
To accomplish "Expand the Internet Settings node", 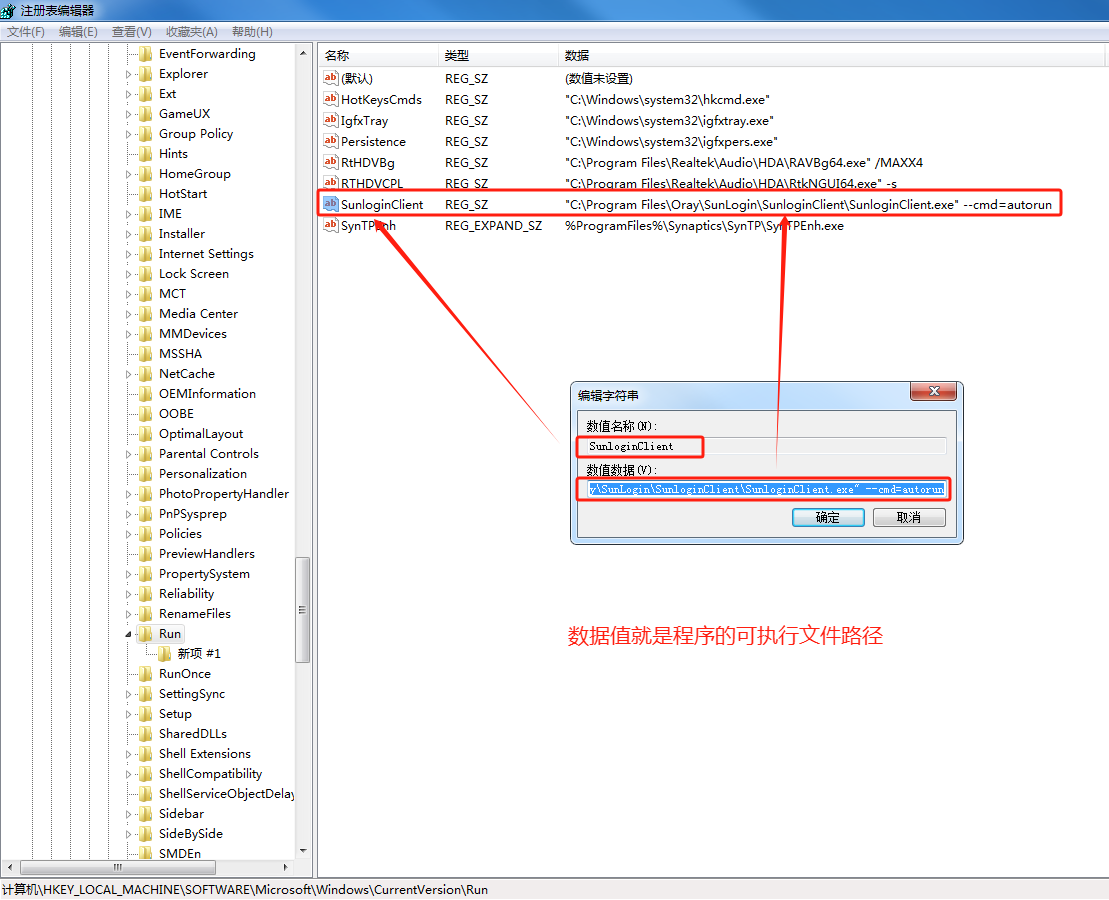I will pos(129,254).
